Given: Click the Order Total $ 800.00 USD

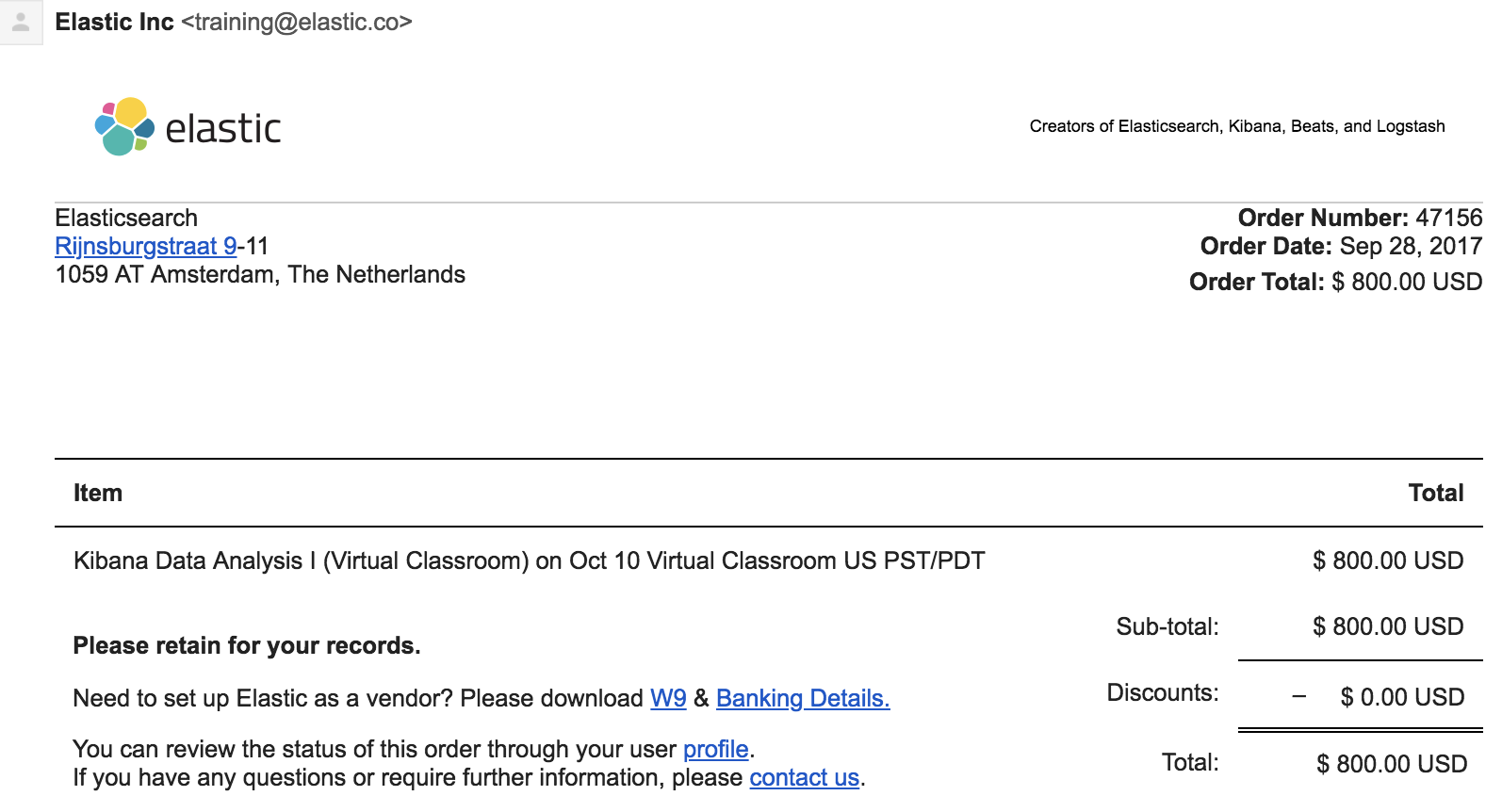Looking at the screenshot, I should coord(1335,282).
